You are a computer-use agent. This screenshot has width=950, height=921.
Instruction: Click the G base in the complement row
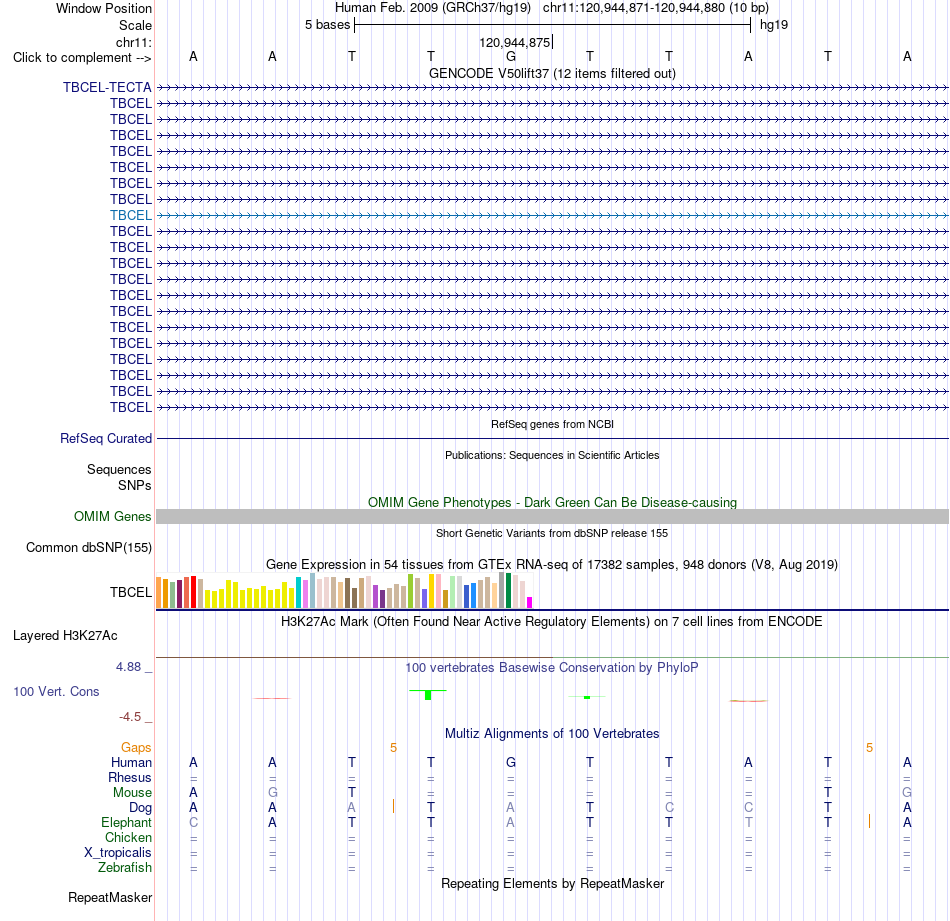click(x=511, y=56)
